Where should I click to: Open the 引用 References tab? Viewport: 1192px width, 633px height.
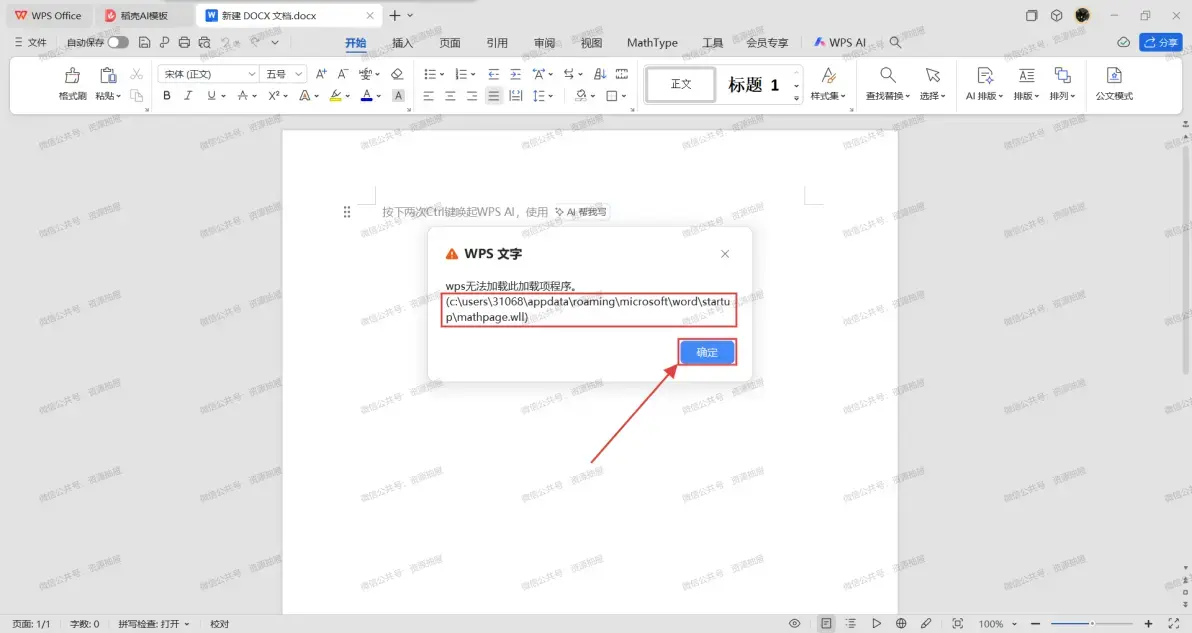(496, 43)
